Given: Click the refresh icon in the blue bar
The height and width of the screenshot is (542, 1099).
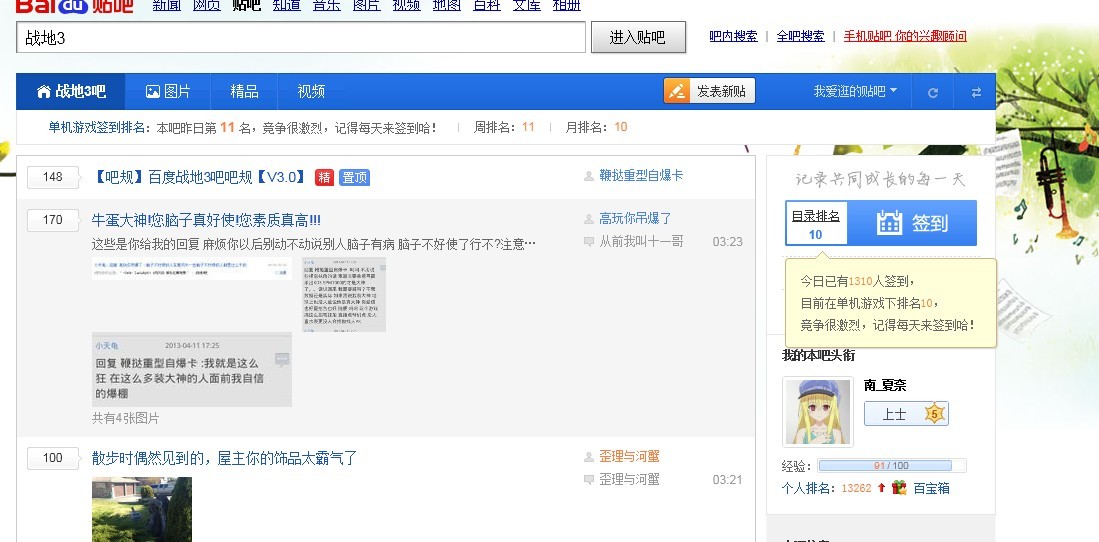Looking at the screenshot, I should pos(932,93).
